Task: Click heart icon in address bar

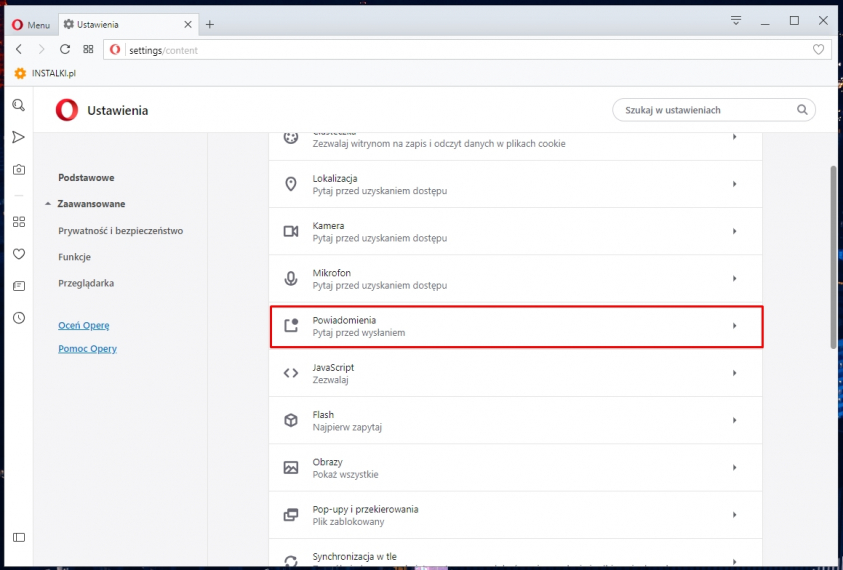Action: tap(818, 49)
